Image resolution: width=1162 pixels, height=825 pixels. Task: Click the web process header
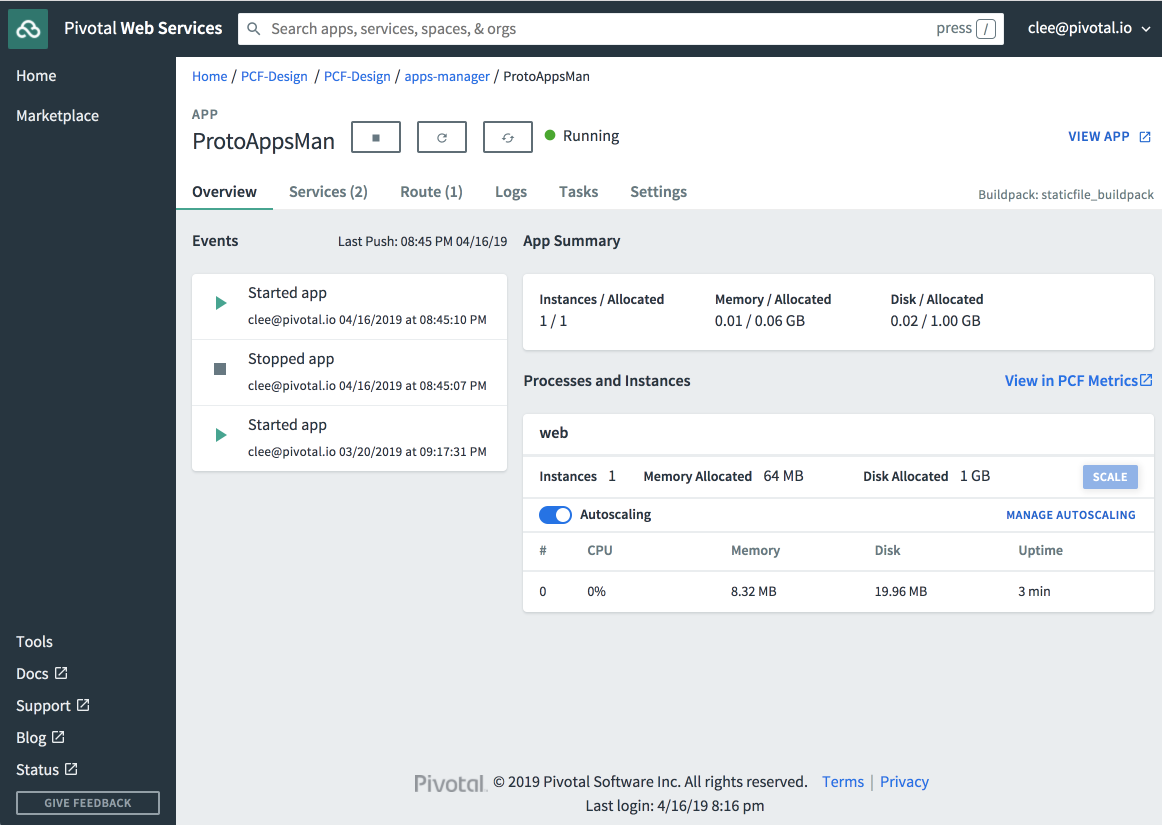[838, 434]
